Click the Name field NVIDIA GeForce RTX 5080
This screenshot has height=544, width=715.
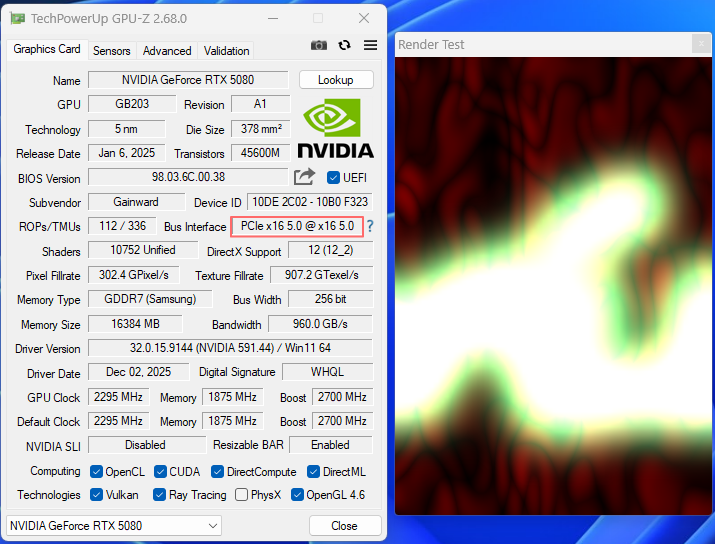coord(188,80)
